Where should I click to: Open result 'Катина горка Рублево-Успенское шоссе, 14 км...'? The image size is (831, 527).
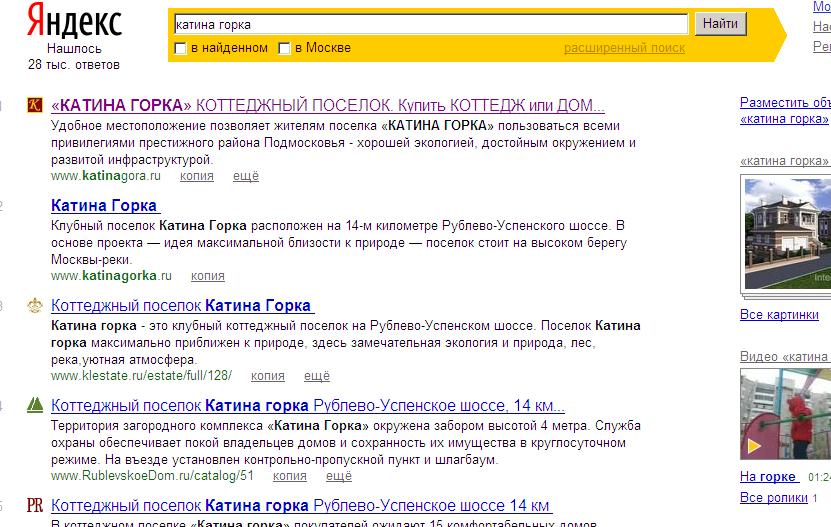click(308, 406)
